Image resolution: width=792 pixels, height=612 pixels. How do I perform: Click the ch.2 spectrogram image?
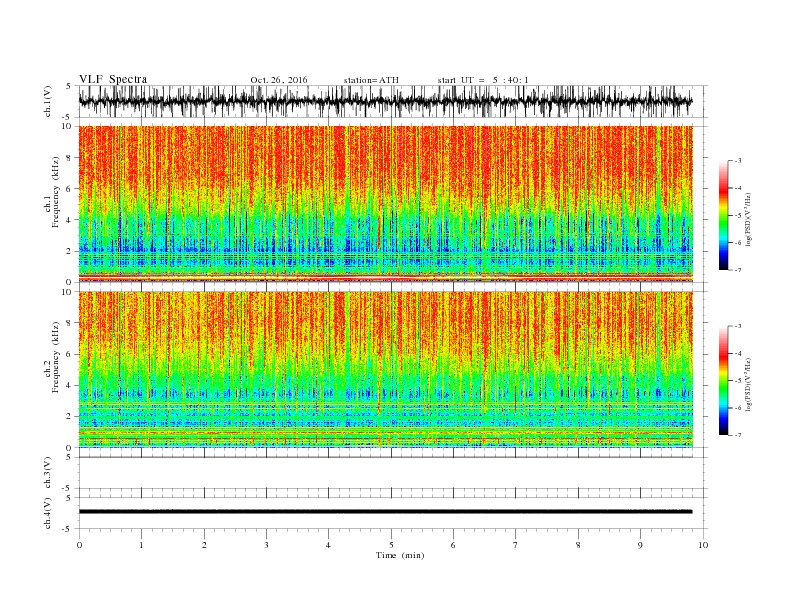pyautogui.click(x=385, y=370)
